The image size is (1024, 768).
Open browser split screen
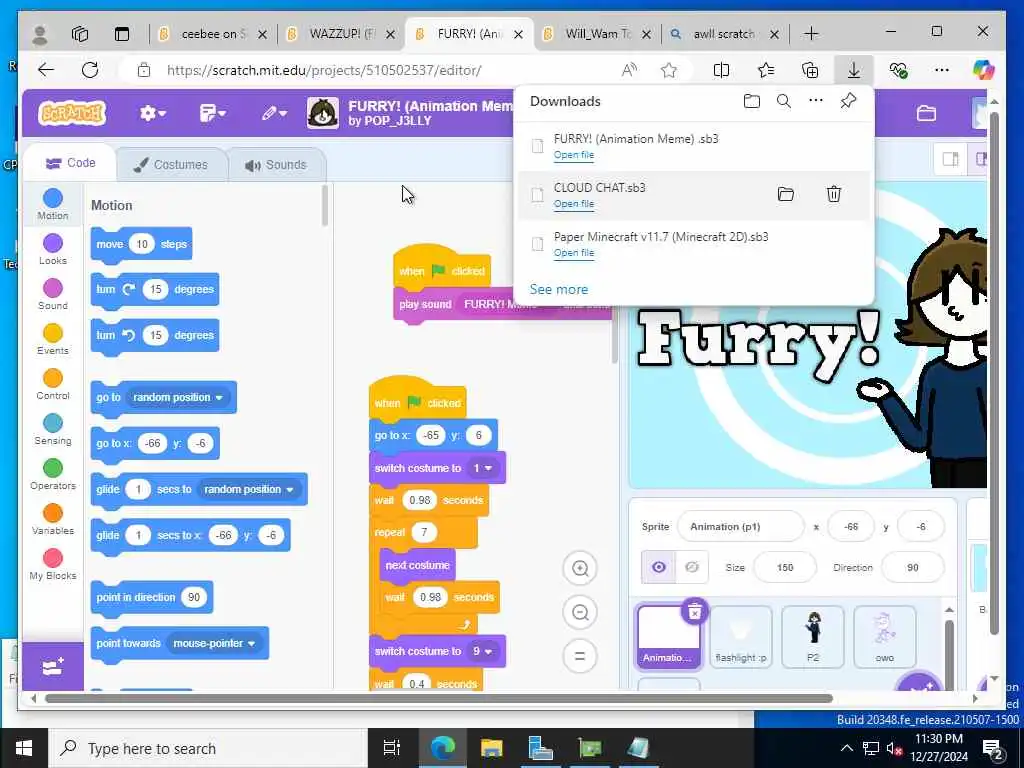click(721, 70)
